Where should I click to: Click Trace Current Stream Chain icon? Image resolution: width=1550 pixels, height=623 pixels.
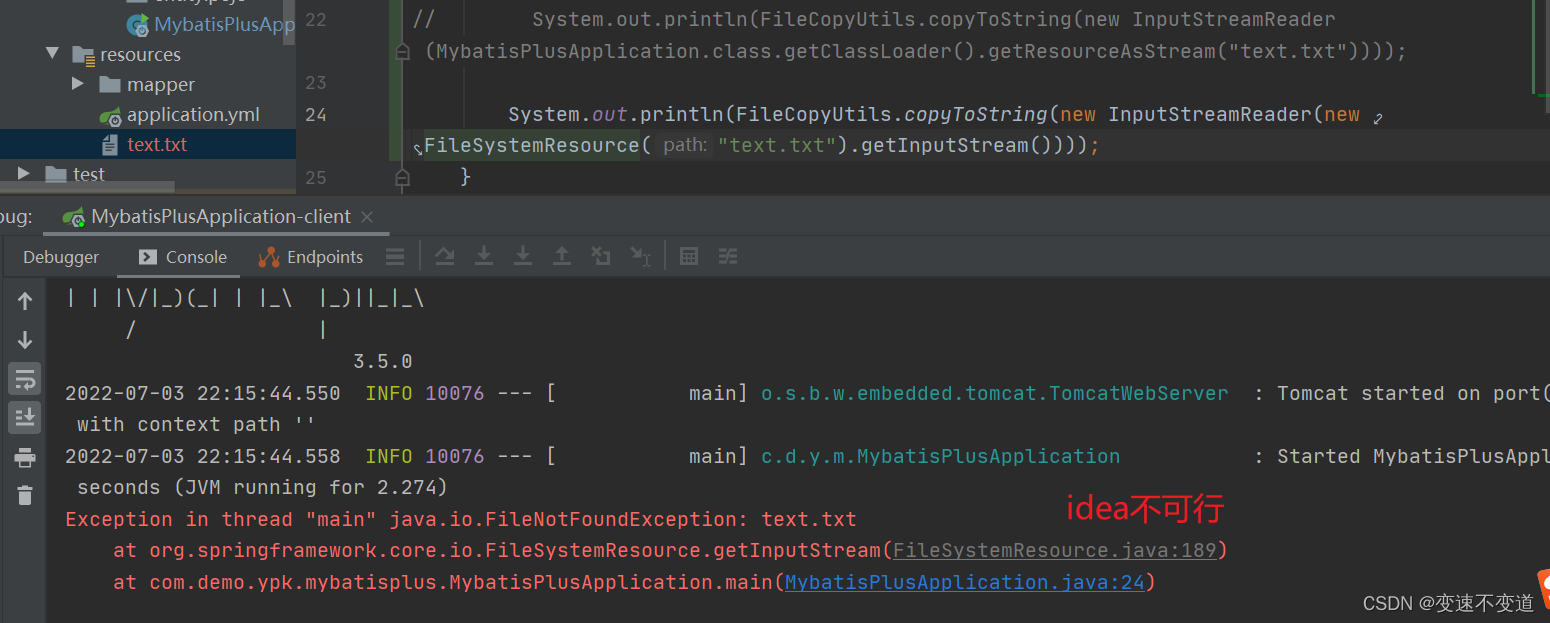728,257
